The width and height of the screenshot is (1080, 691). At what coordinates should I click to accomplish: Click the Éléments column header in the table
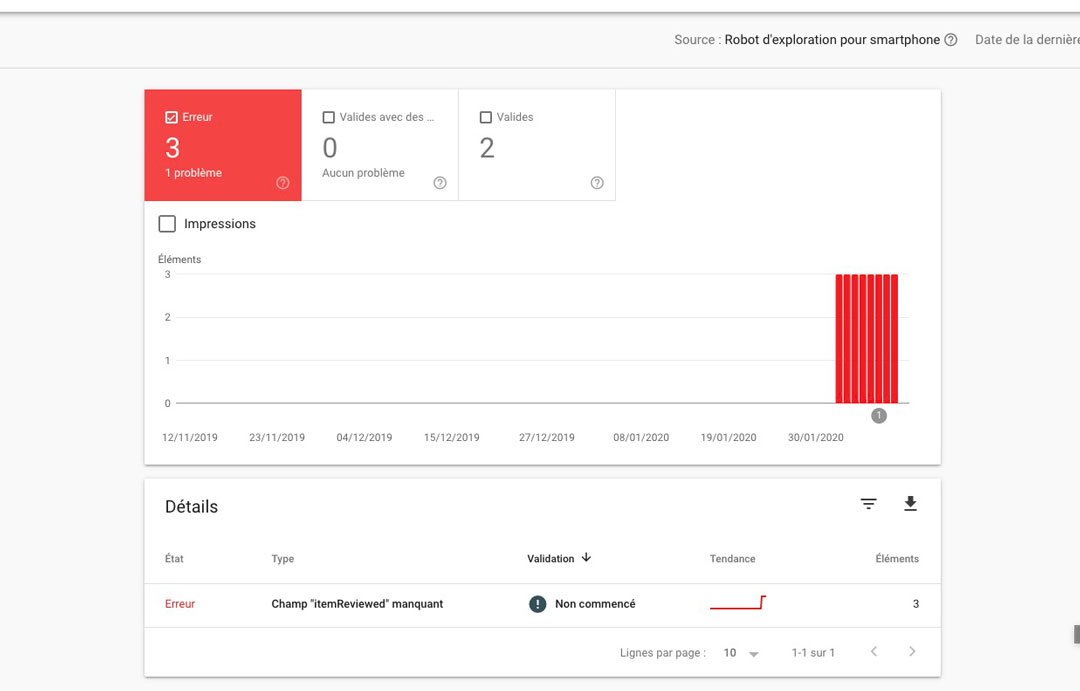[x=897, y=559]
